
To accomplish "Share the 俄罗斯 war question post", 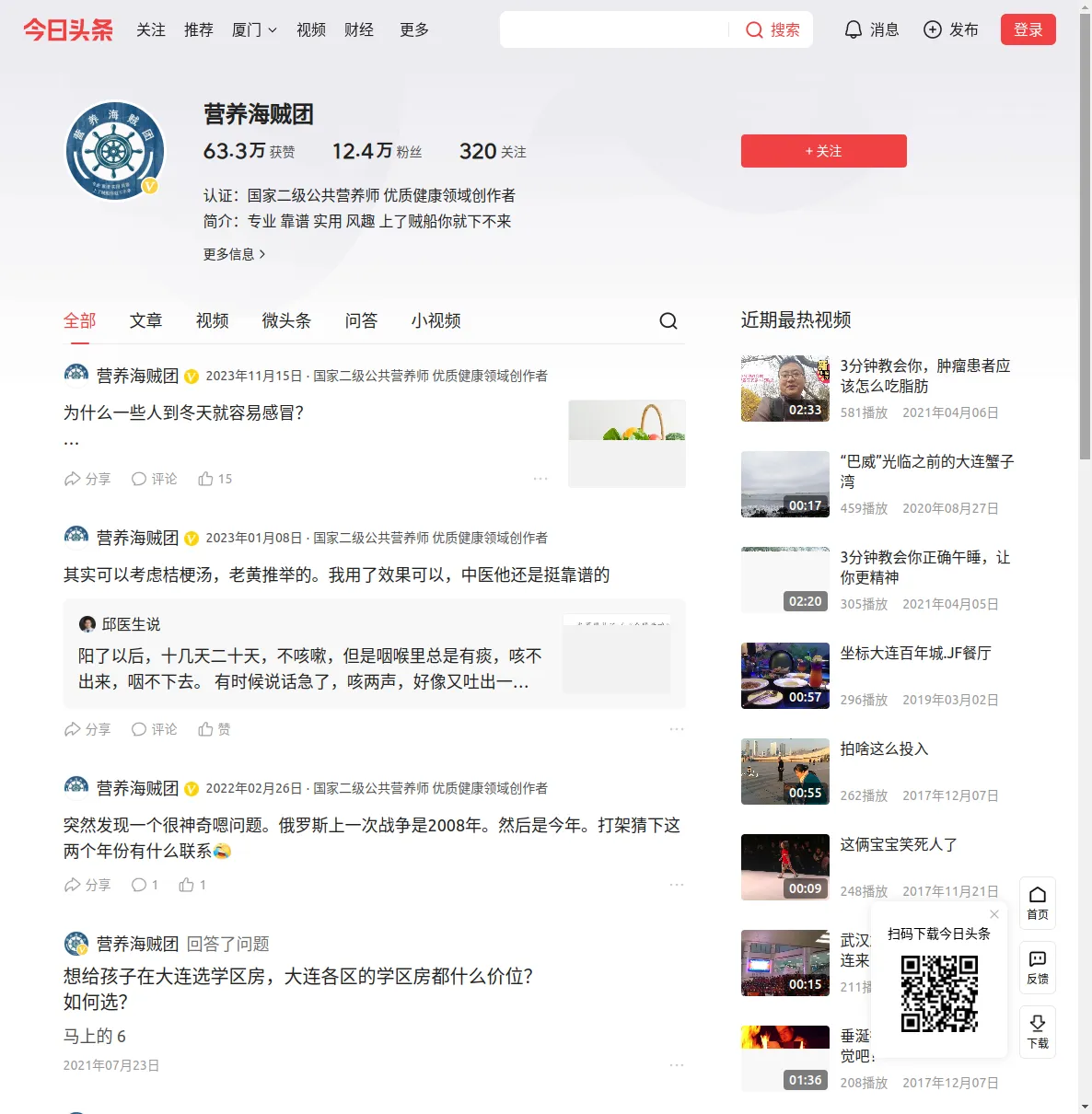I will (87, 885).
